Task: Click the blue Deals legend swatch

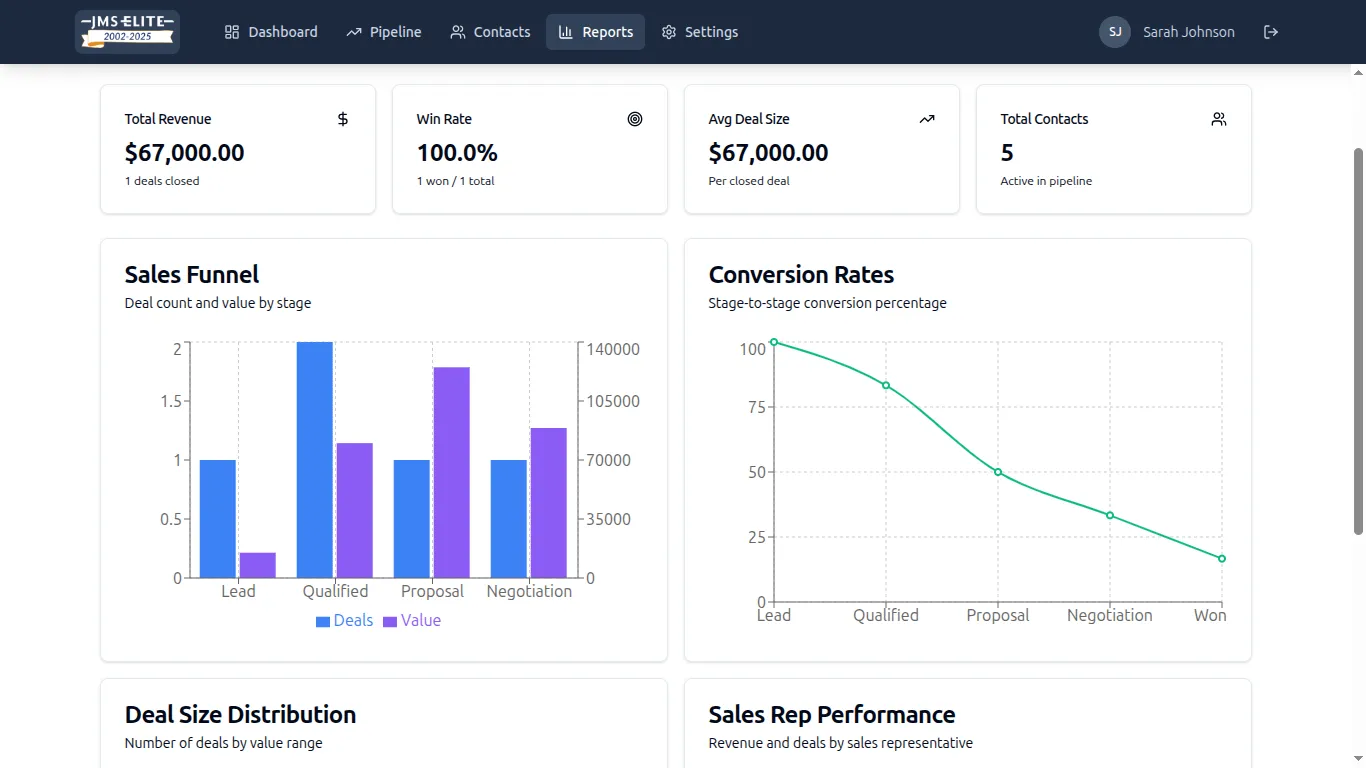Action: pos(323,621)
